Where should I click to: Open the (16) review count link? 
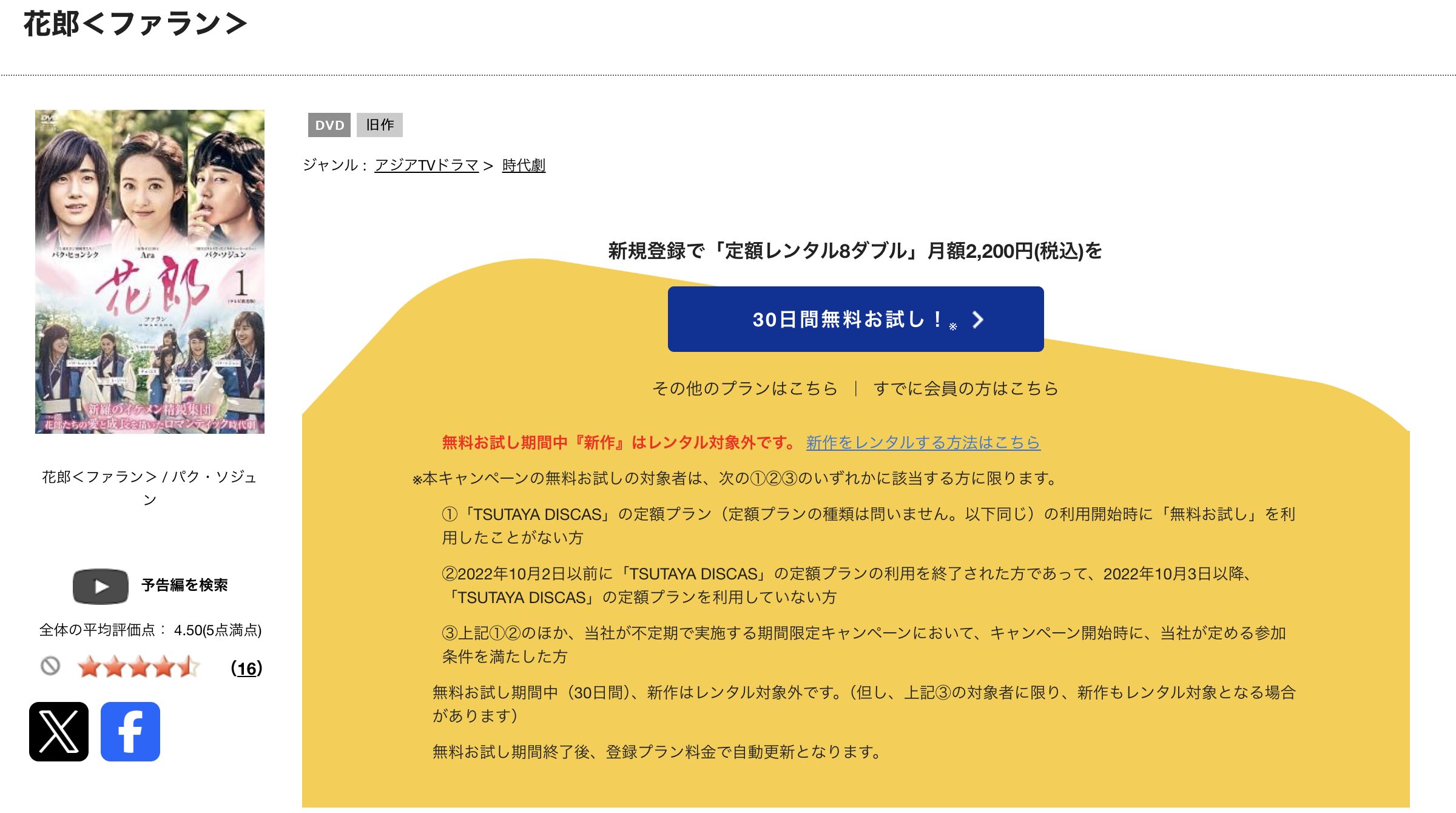[246, 669]
